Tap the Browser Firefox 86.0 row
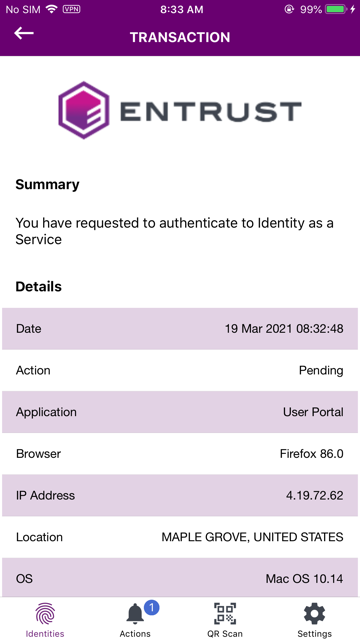Screen dimensions: 360x640 (x=180, y=453)
